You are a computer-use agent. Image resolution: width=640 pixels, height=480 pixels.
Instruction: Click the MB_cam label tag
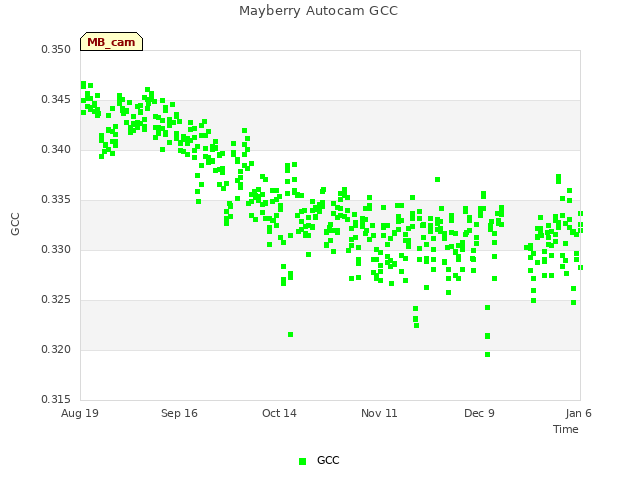(111, 42)
